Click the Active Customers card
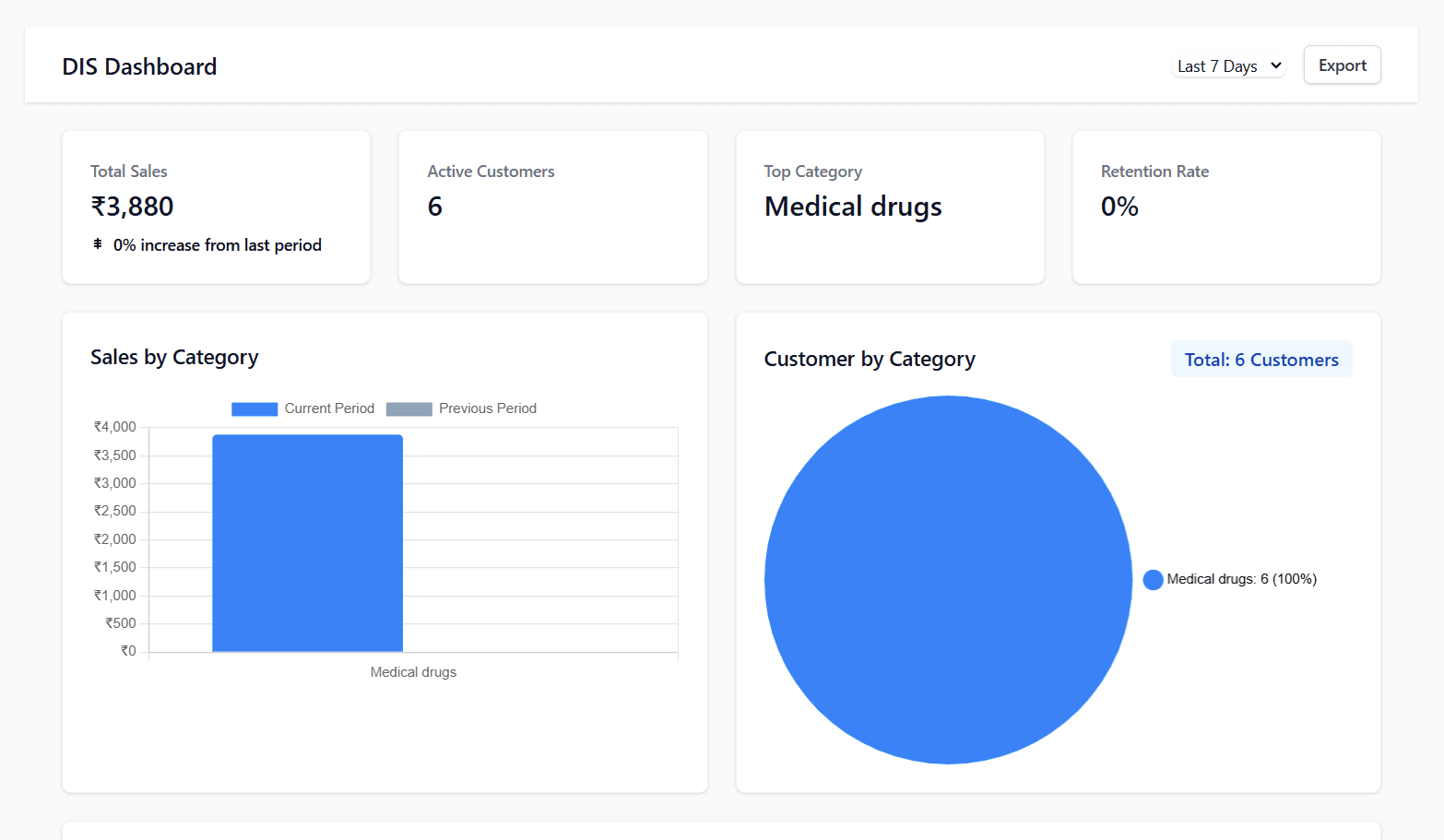This screenshot has width=1444, height=840. click(552, 207)
